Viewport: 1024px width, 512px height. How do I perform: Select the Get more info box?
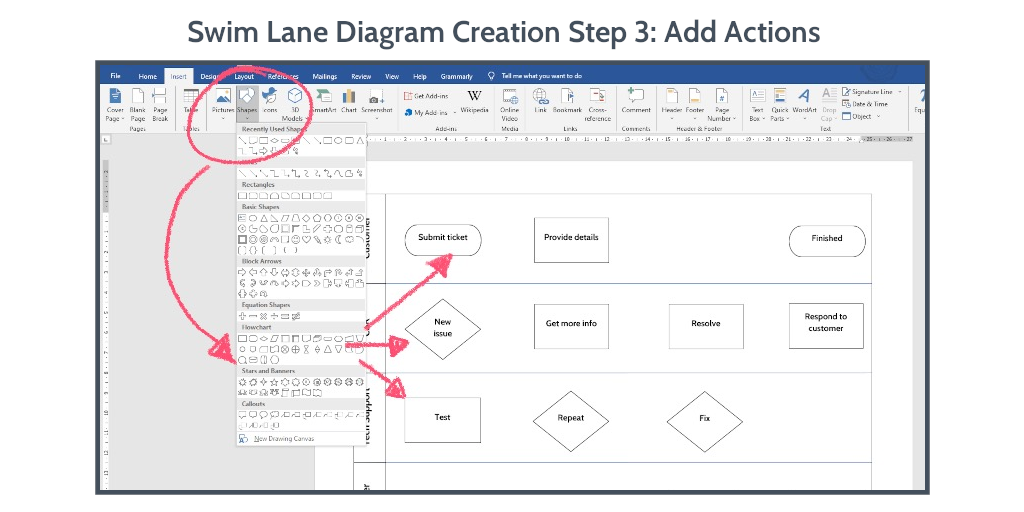[571, 326]
